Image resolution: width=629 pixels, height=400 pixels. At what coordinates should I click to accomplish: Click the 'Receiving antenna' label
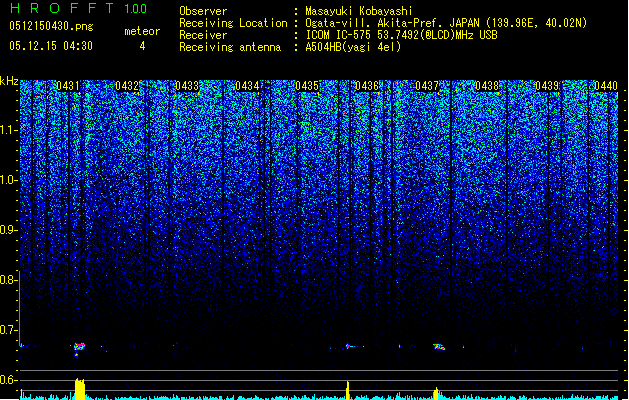[230, 47]
